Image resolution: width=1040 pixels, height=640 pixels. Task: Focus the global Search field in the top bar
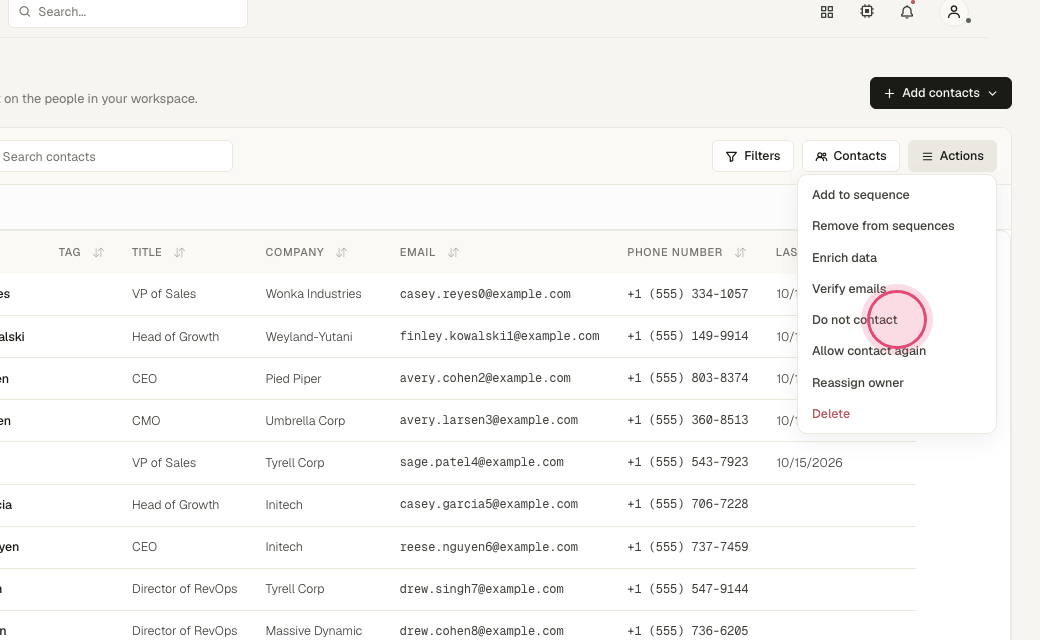pyautogui.click(x=127, y=12)
